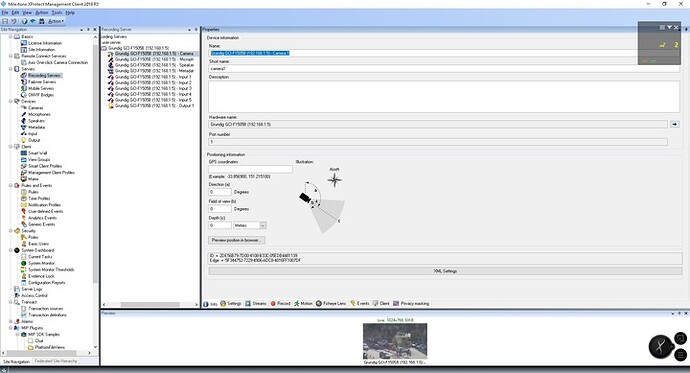Select Axis One-click Camera Connection
The height and width of the screenshot is (373, 690).
point(58,62)
